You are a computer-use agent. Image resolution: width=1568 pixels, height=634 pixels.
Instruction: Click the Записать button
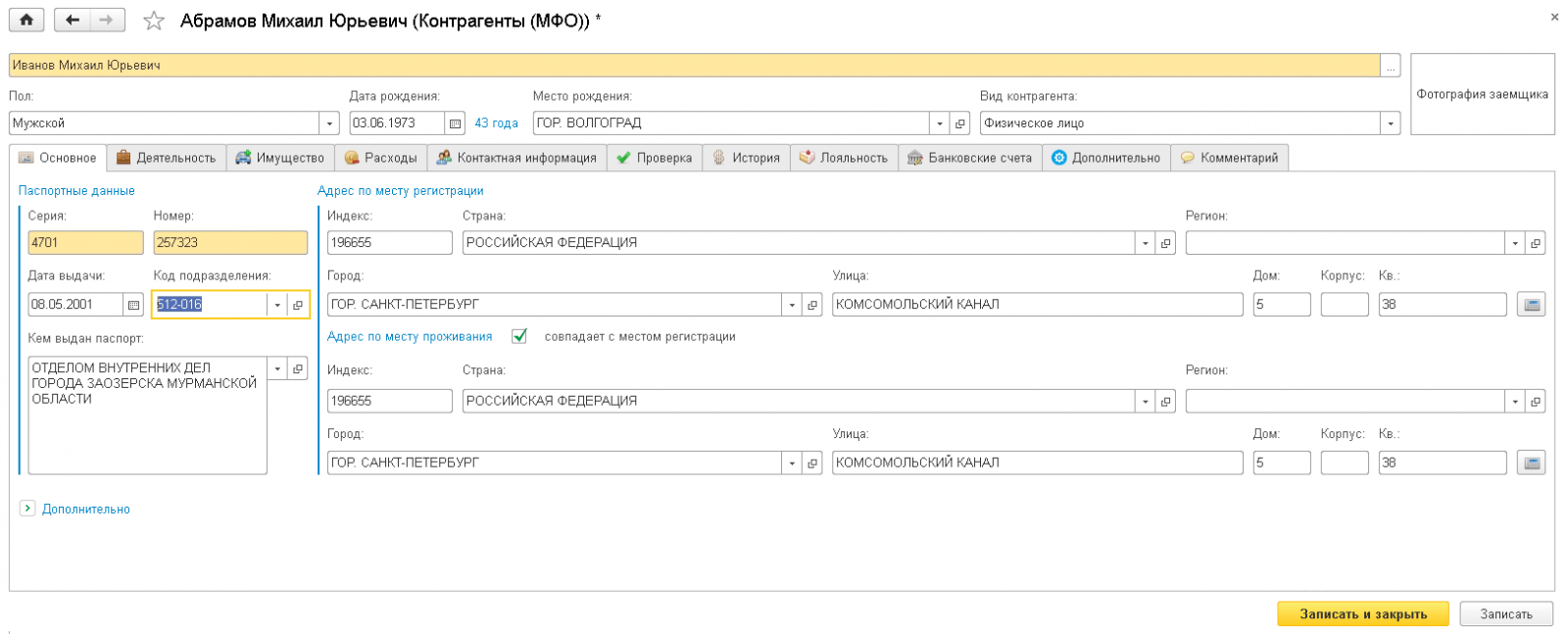[1506, 614]
